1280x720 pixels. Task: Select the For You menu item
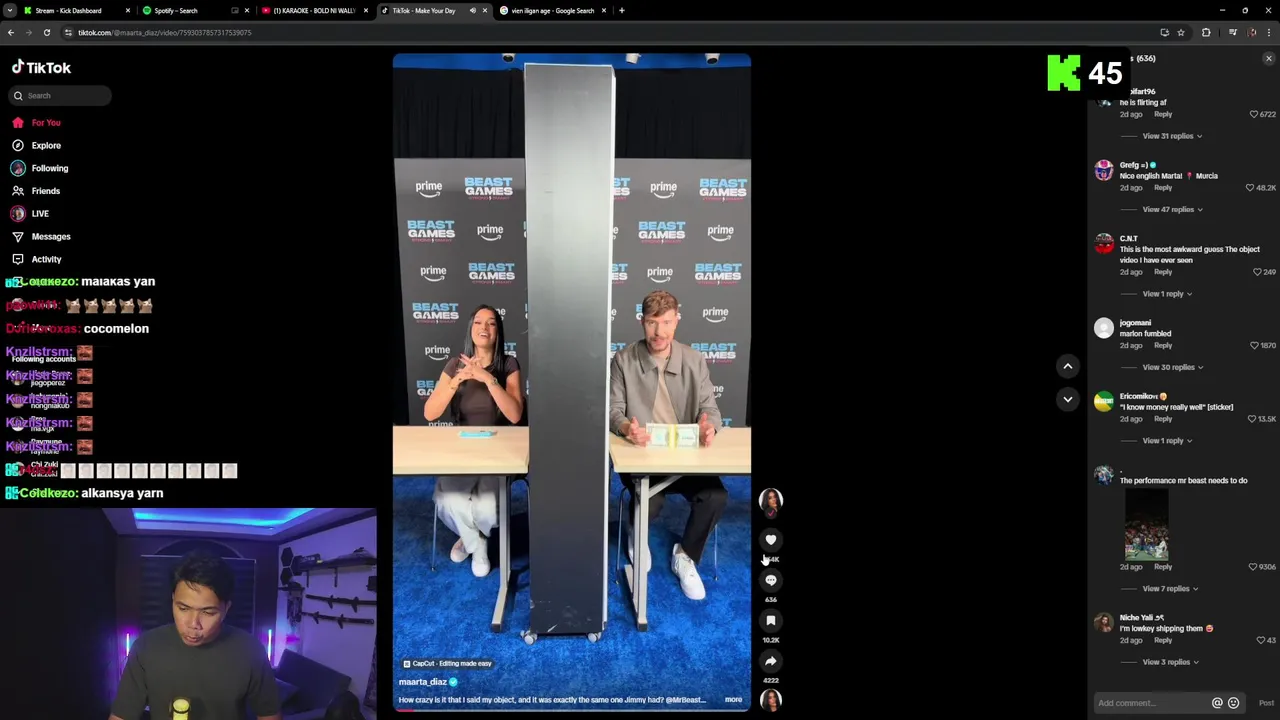point(46,123)
